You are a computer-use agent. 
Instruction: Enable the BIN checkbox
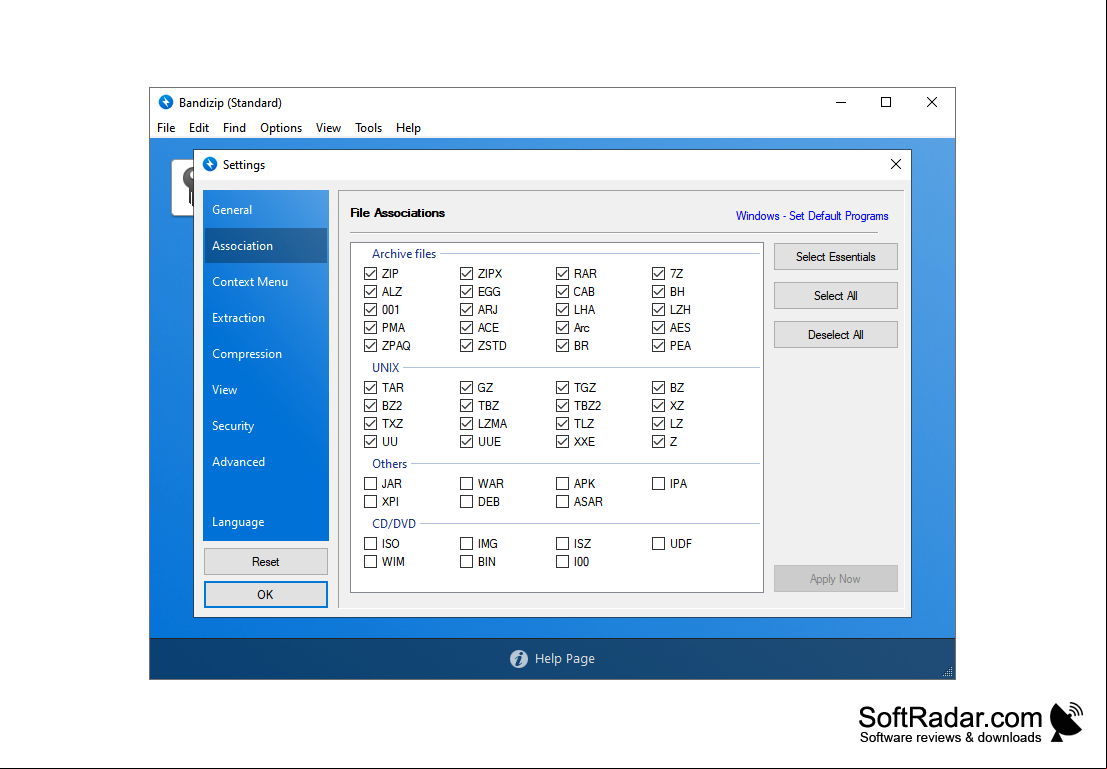pos(467,562)
